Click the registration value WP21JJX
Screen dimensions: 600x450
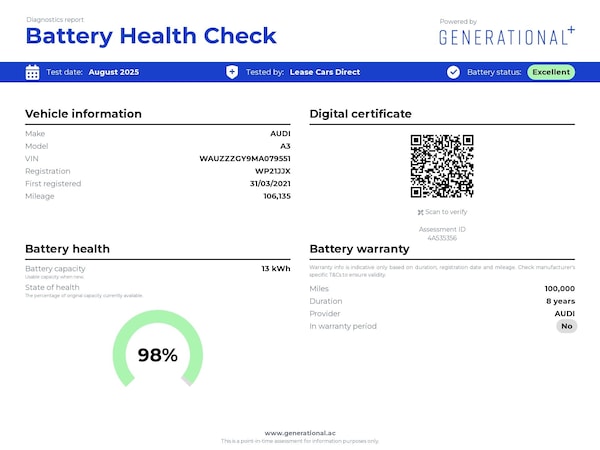pyautogui.click(x=272, y=171)
